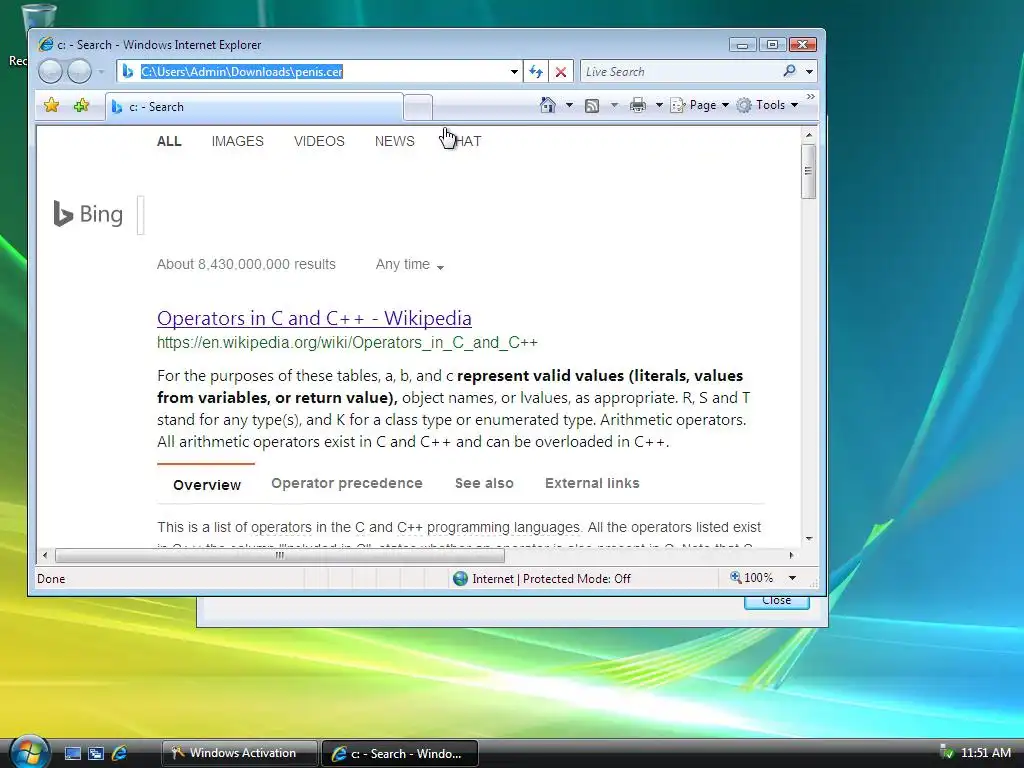Click the vertical scrollbar thumb
1024x768 pixels.
click(808, 171)
